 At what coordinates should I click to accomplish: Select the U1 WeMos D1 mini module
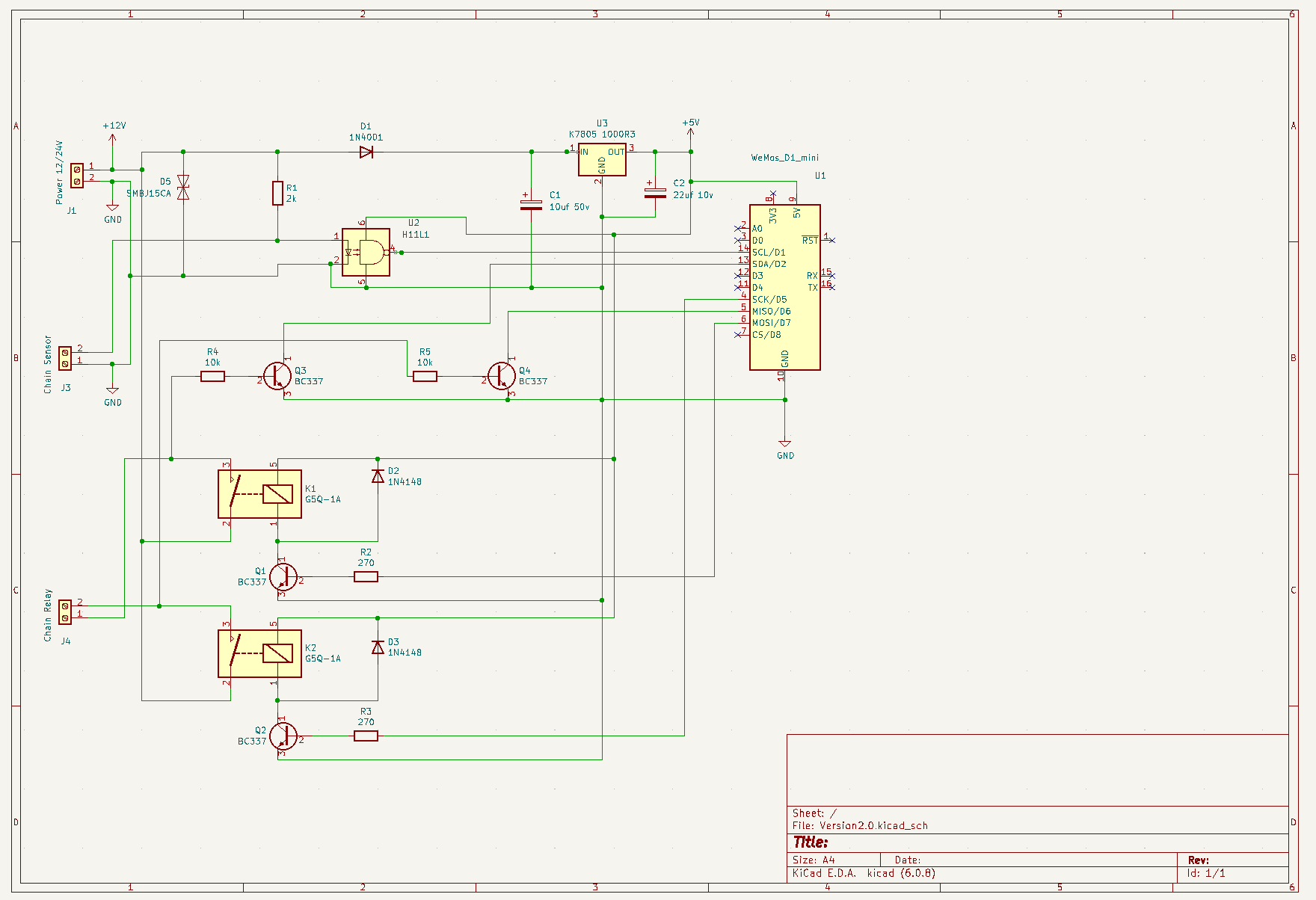tap(785, 287)
